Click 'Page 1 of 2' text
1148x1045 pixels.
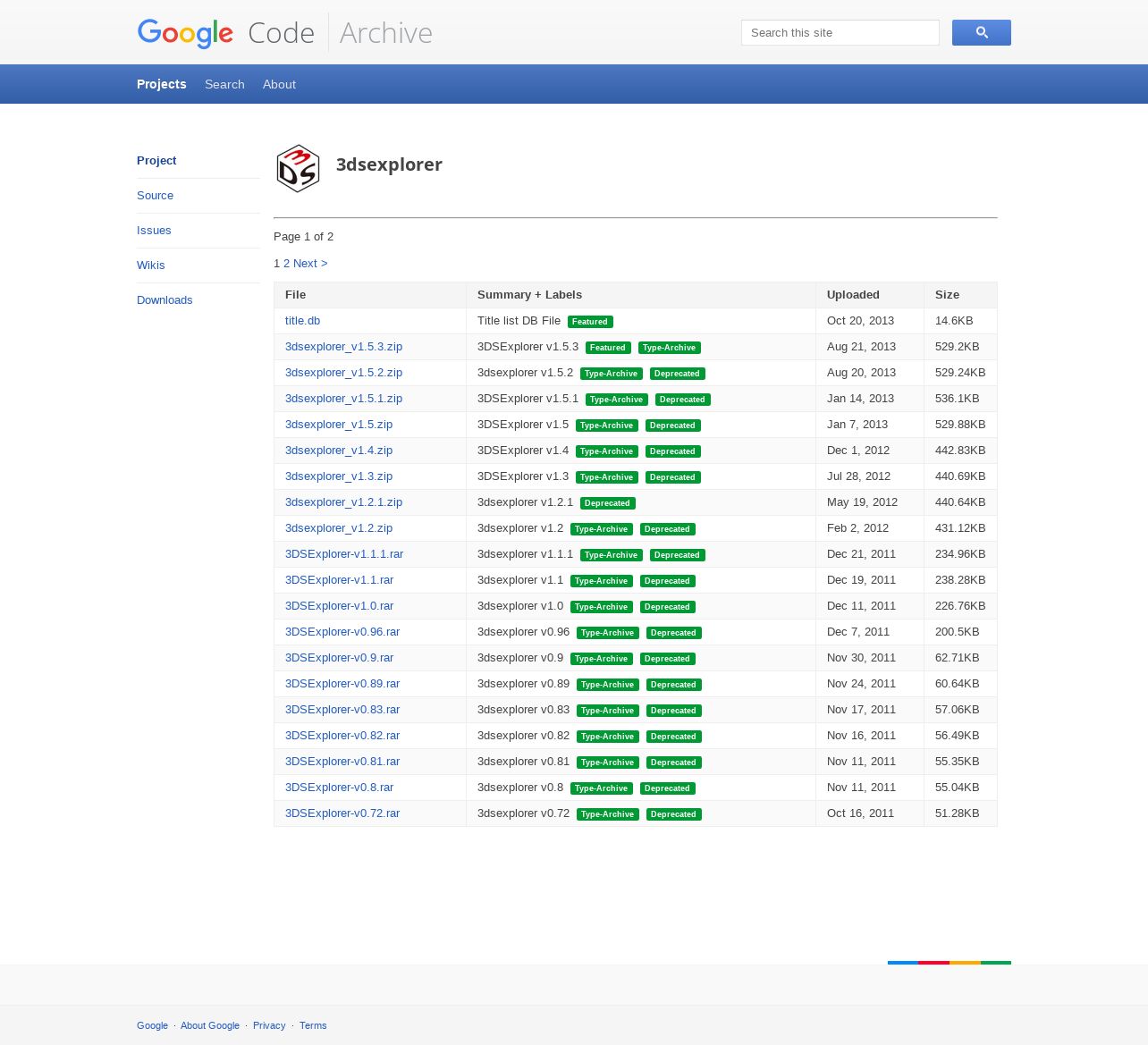[303, 237]
